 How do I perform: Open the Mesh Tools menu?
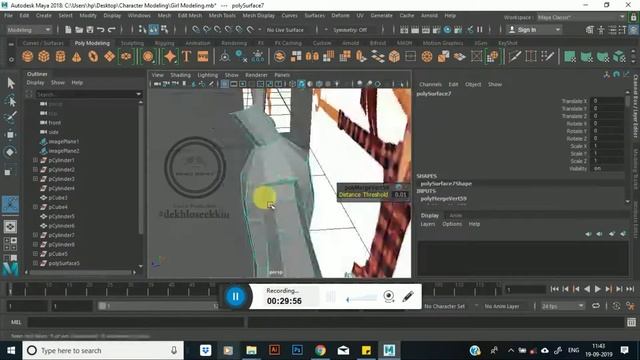(x=222, y=16)
